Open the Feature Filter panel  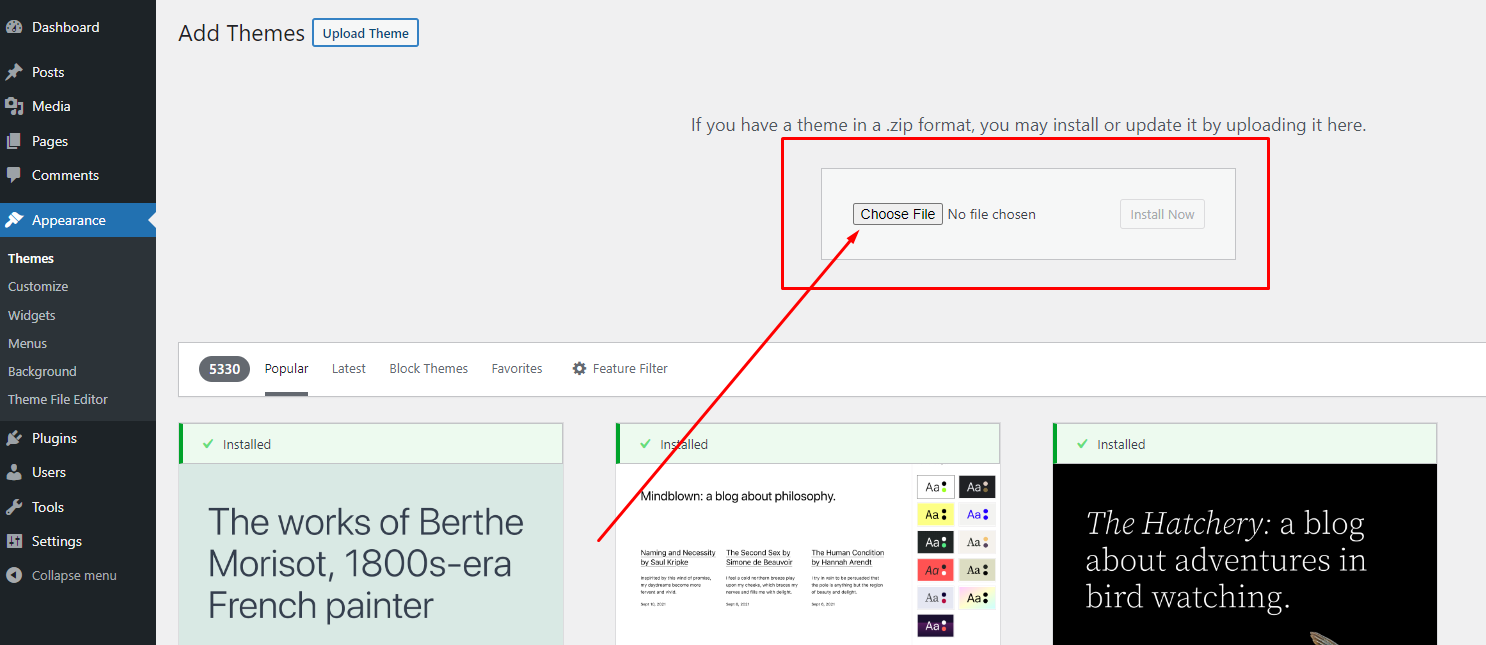click(620, 369)
